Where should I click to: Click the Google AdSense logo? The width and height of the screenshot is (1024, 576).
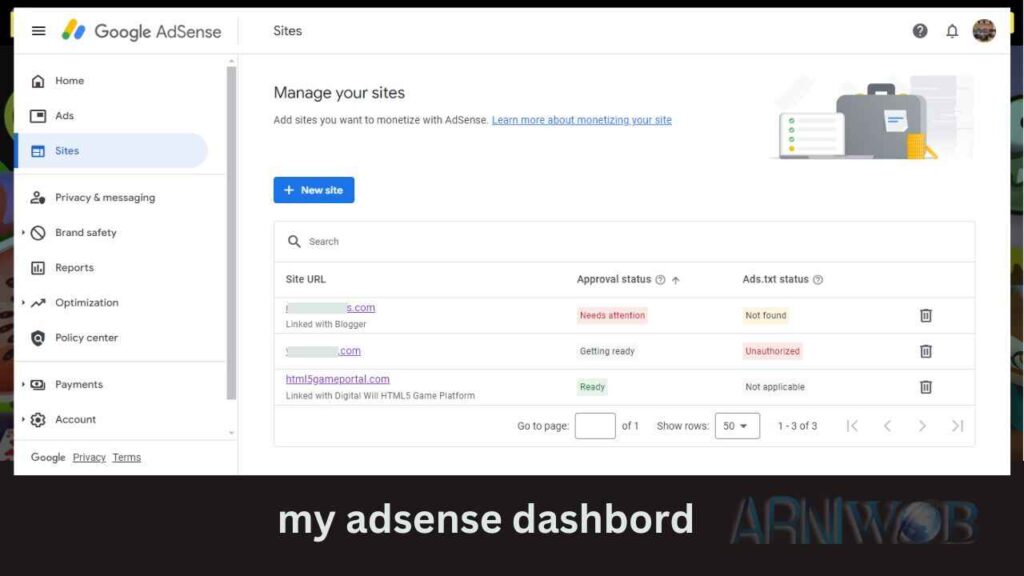click(143, 31)
